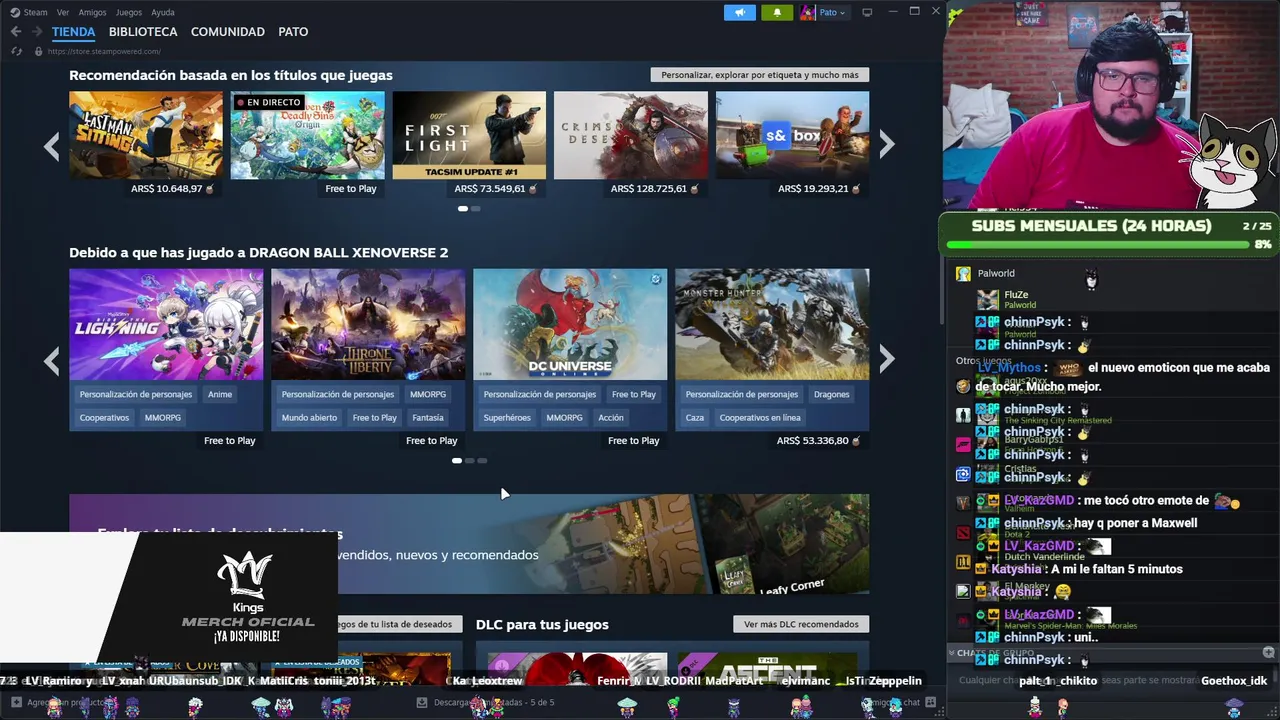
Task: Select the third page dot under Dragon Ball carousel
Action: [x=482, y=461]
